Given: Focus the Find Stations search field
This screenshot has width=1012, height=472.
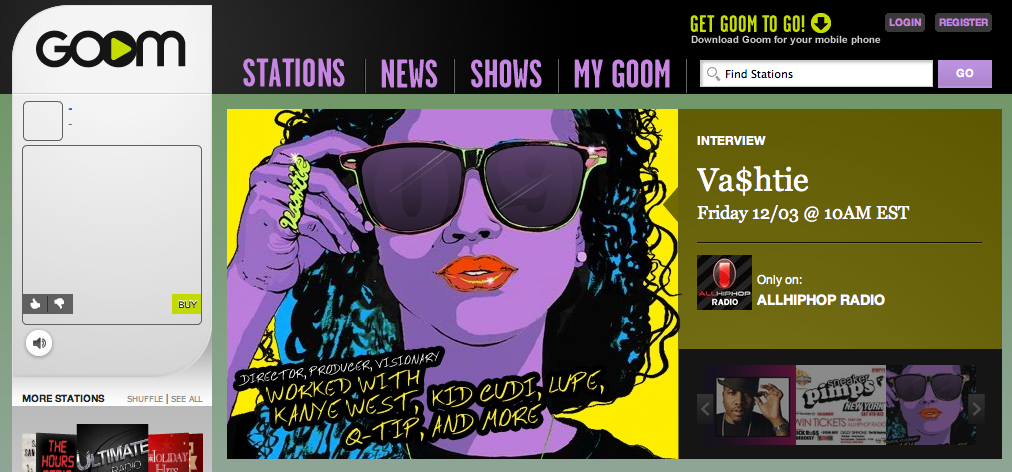Looking at the screenshot, I should [x=816, y=74].
